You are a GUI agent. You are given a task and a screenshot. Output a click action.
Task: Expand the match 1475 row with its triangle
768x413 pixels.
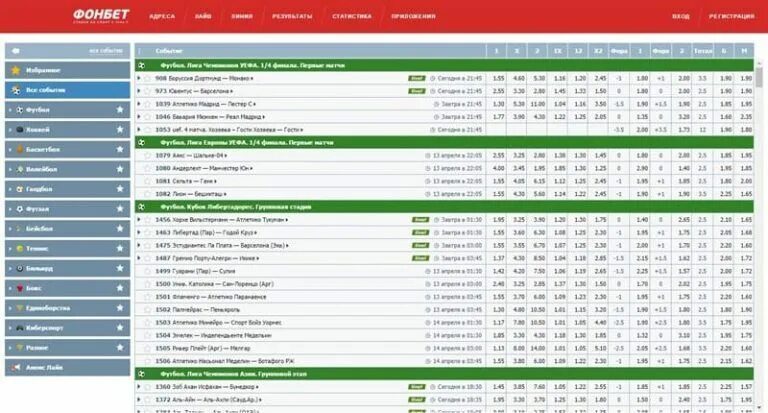pos(139,245)
